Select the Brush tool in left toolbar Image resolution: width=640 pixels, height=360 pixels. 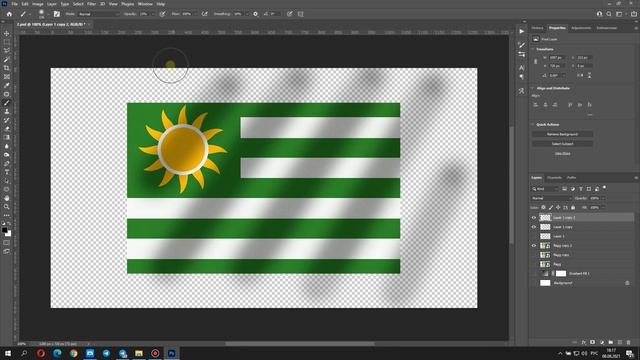coord(7,103)
